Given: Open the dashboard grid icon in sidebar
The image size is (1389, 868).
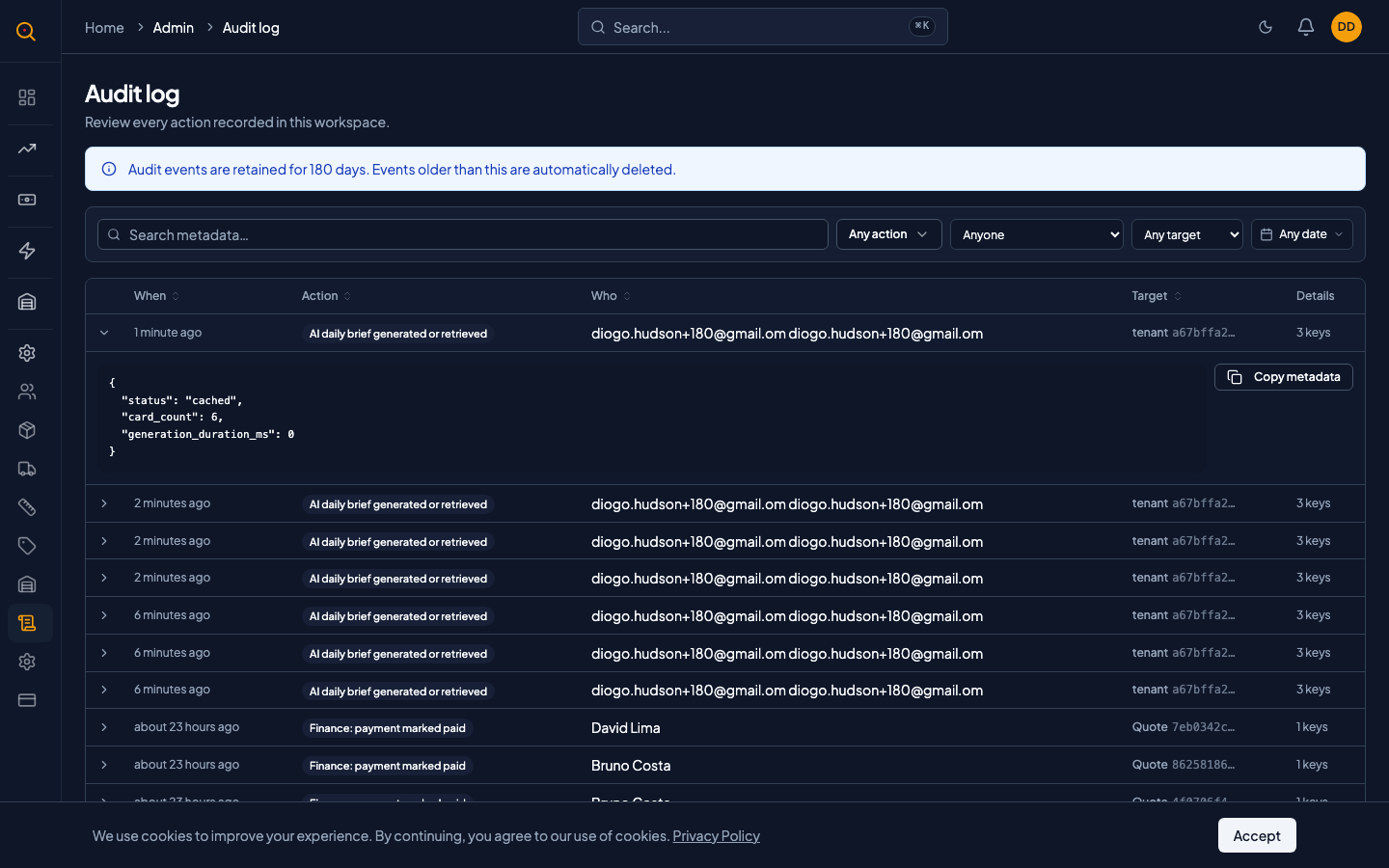Looking at the screenshot, I should 27,97.
